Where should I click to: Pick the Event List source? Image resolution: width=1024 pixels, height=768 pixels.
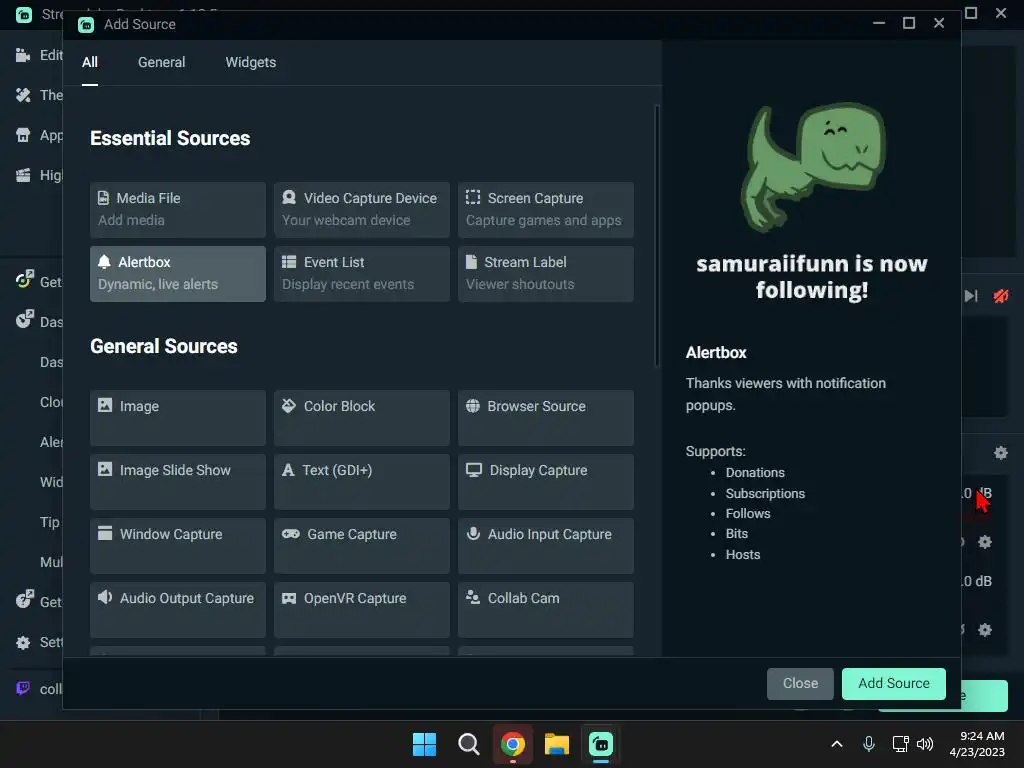(362, 274)
